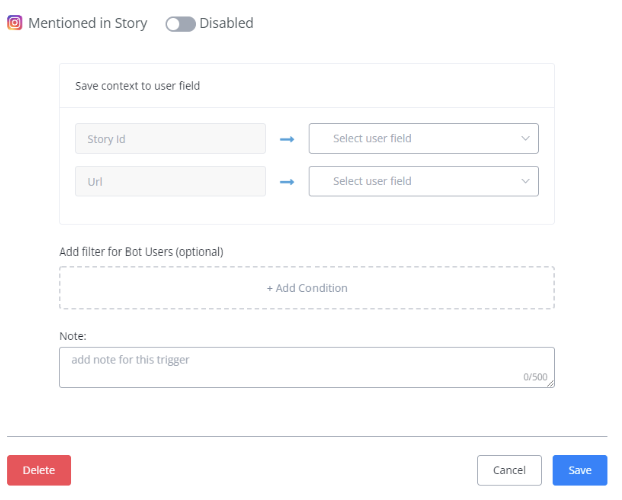This screenshot has width=622, height=500.
Task: Click the Url context field
Action: (x=170, y=181)
